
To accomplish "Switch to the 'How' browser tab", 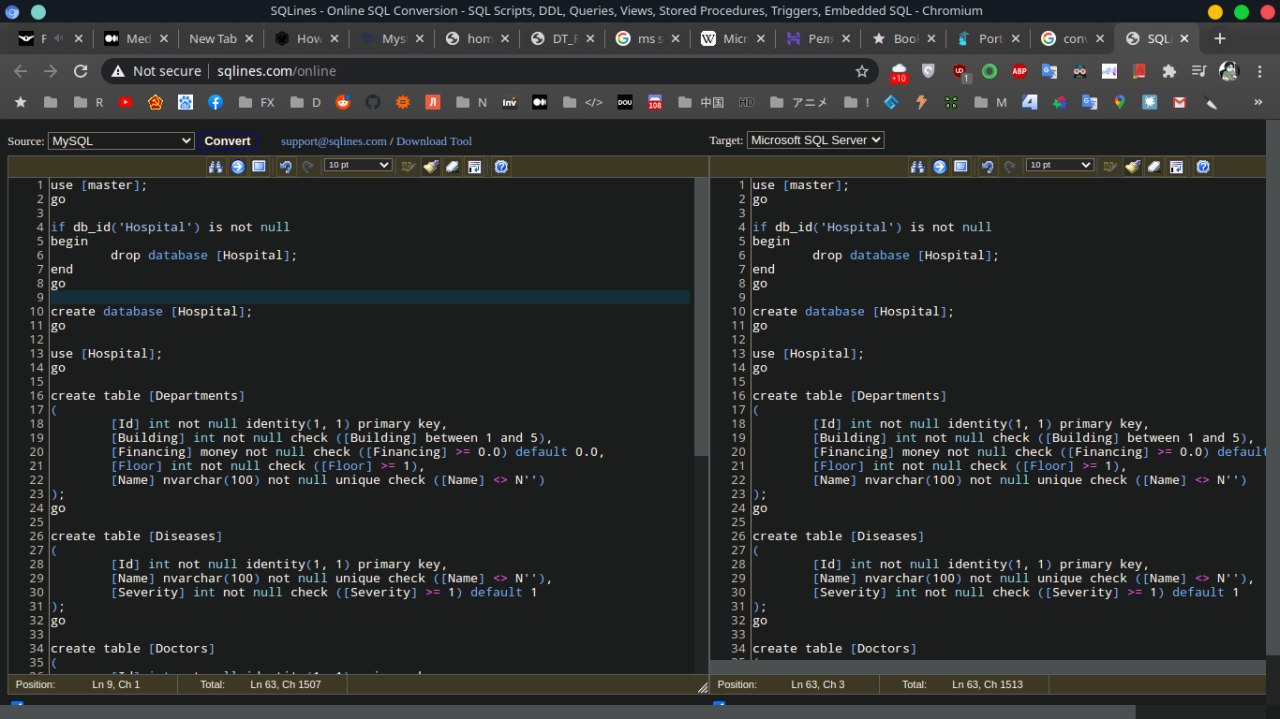I will [308, 39].
